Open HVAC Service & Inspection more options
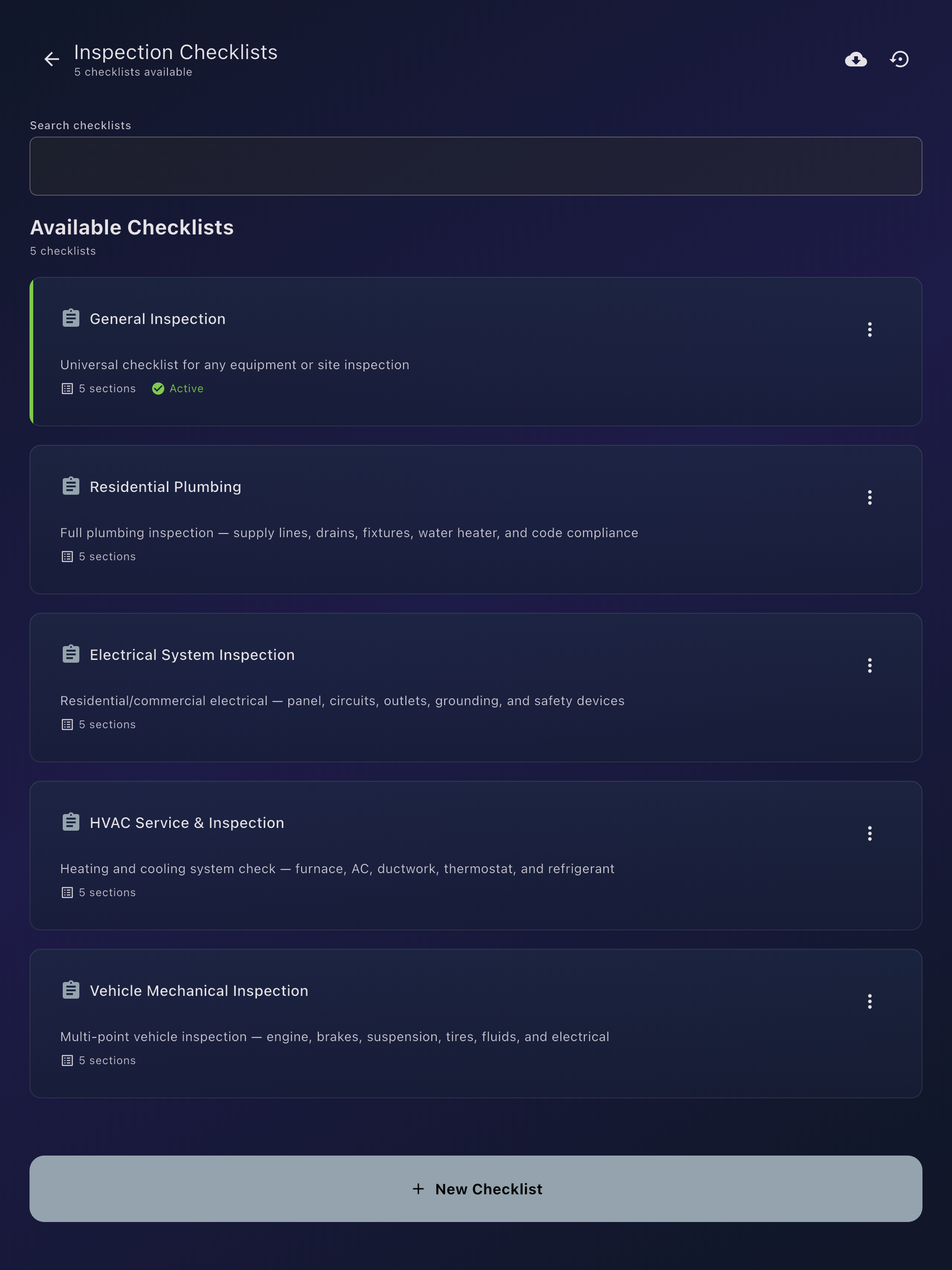 coord(869,833)
